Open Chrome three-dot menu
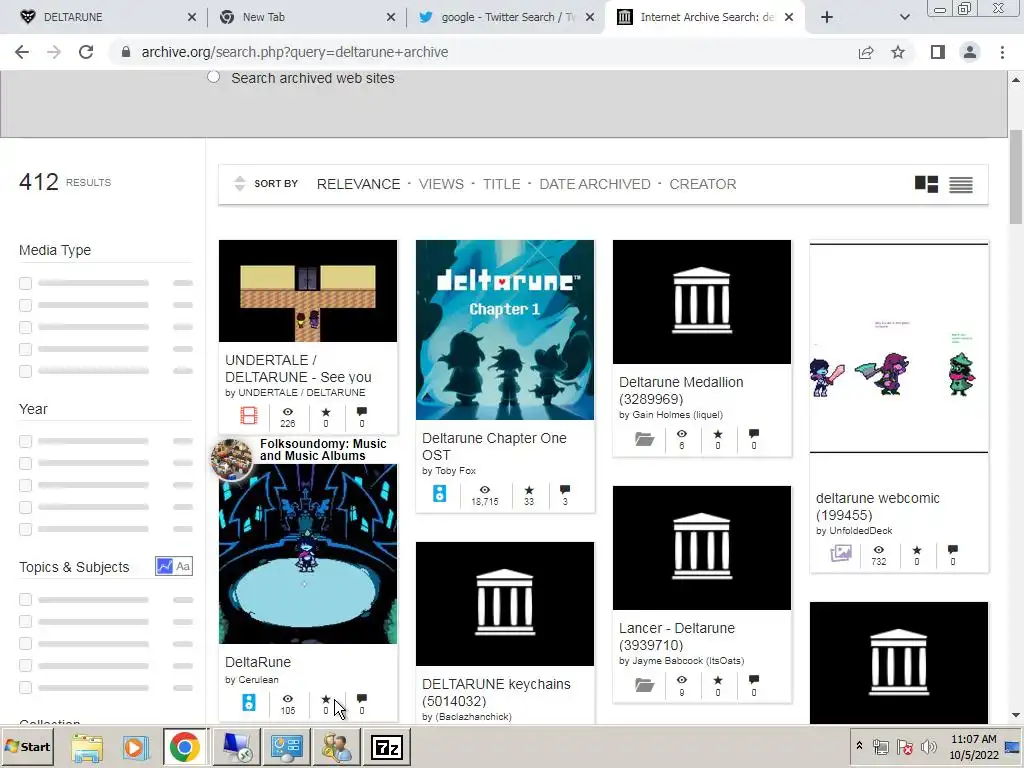This screenshot has height=768, width=1024. 1002,52
